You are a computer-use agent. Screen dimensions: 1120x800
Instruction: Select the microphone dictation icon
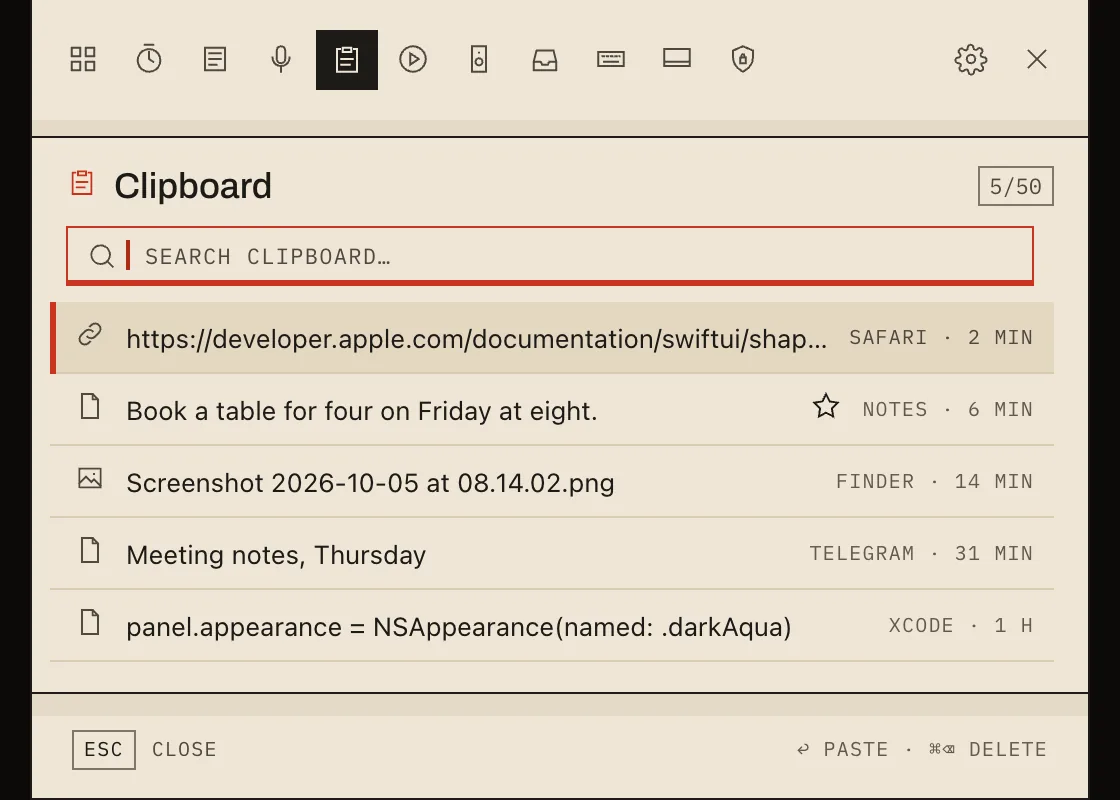281,59
